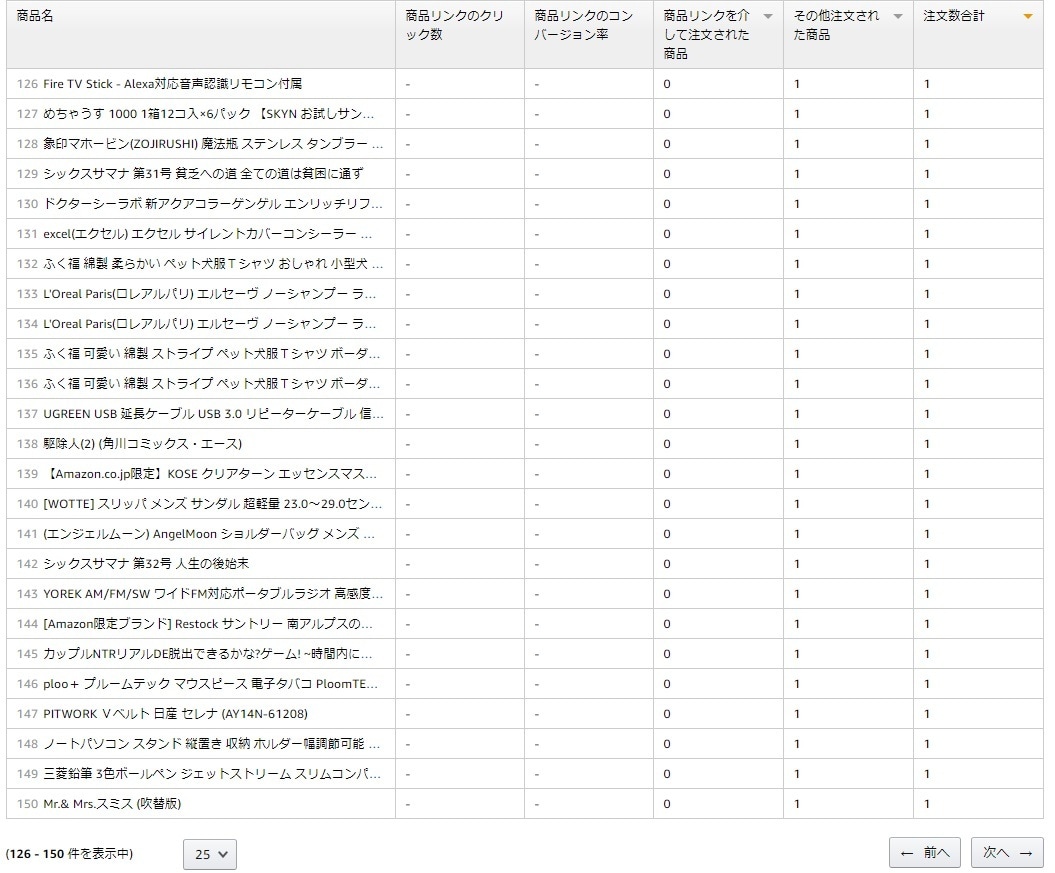Sort by 商品リンクを介して注文された商品 arrow
The image size is (1055, 873).
pyautogui.click(x=768, y=17)
